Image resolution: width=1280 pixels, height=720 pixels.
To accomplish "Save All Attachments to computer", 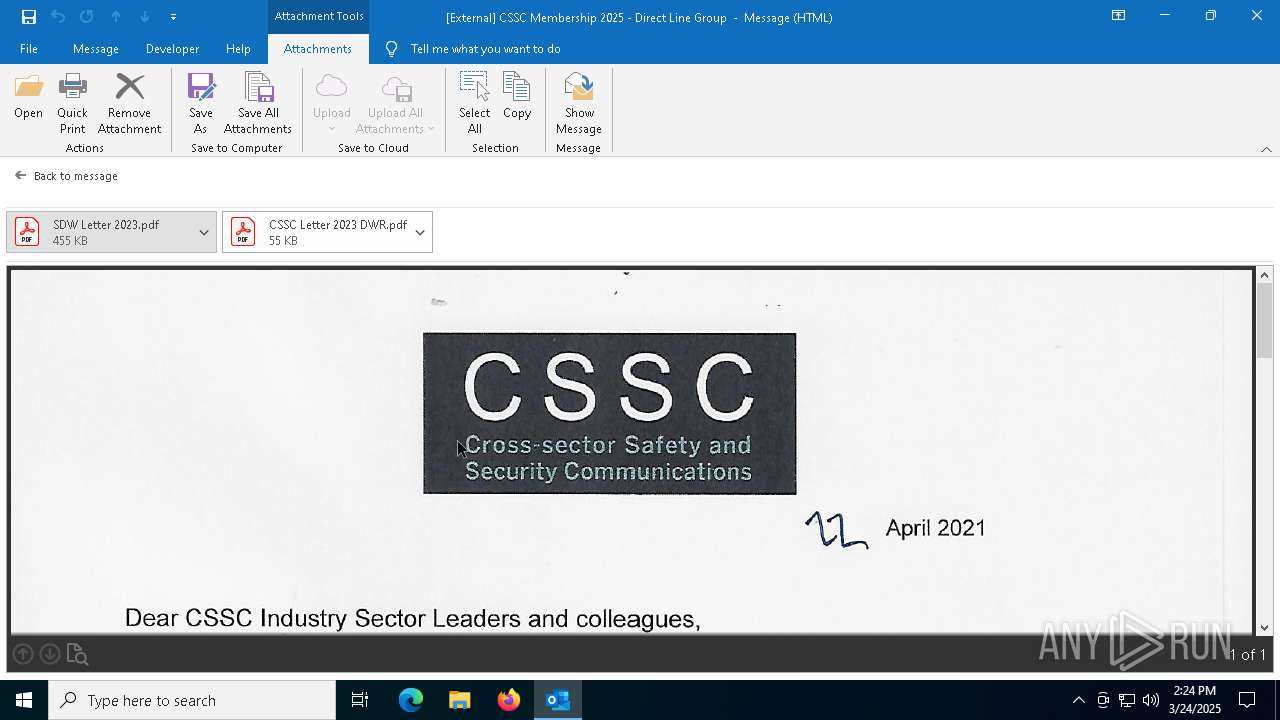I will click(x=258, y=104).
